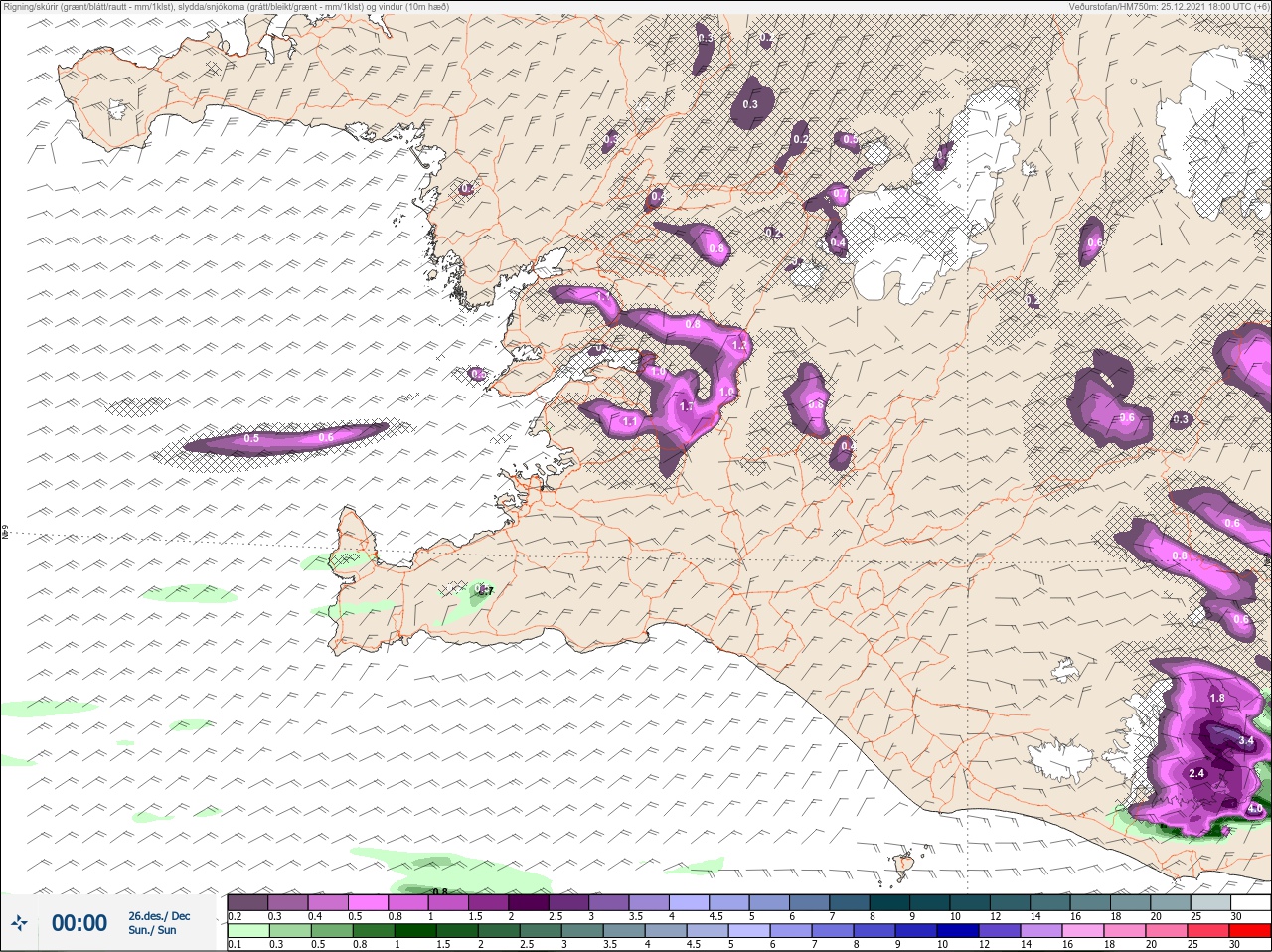Select the top-row legend swatch between 0.5 and 0.8
This screenshot has width=1272, height=952.
pyautogui.click(x=369, y=902)
